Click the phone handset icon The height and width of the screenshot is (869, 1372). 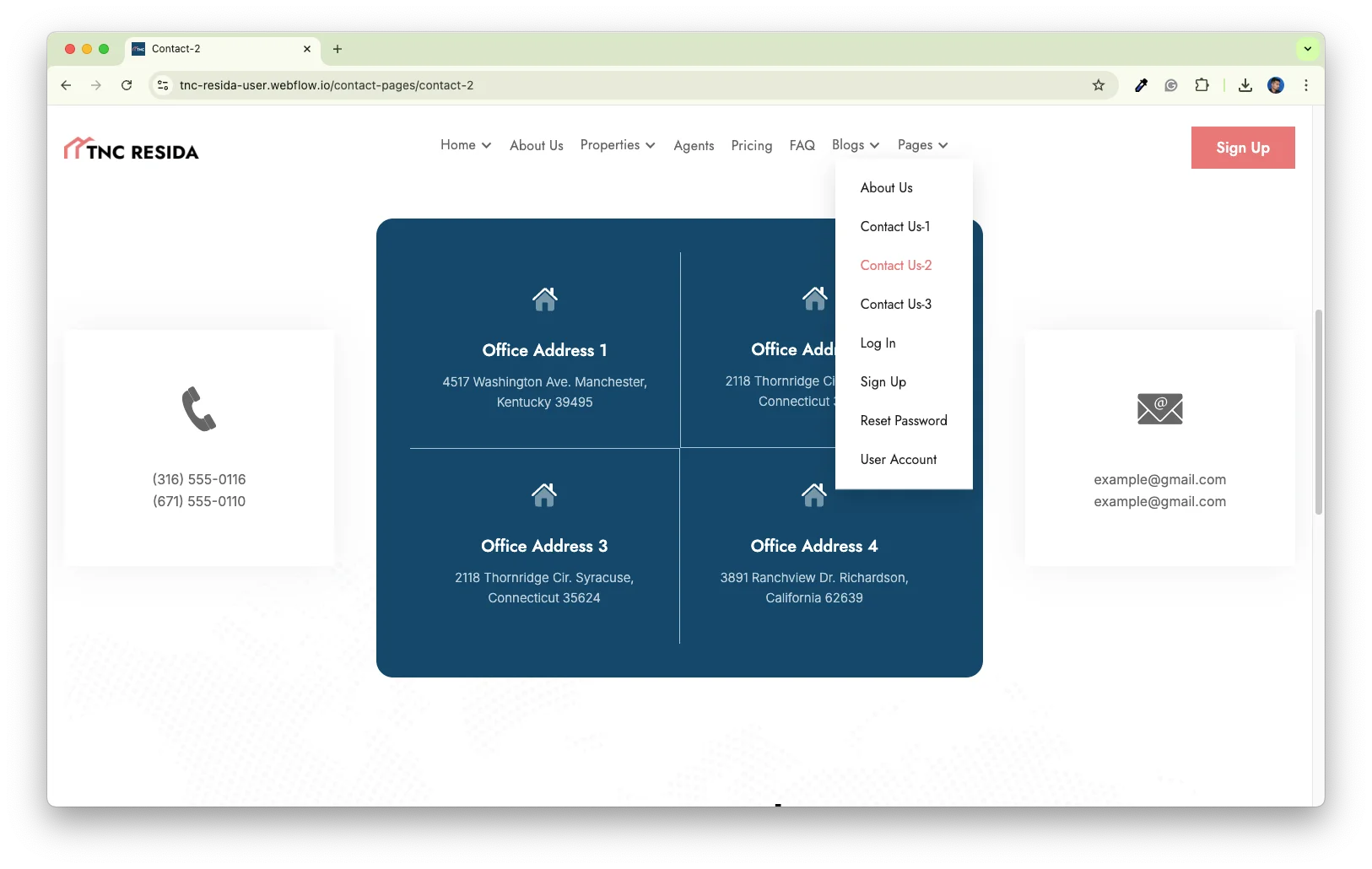(x=199, y=409)
